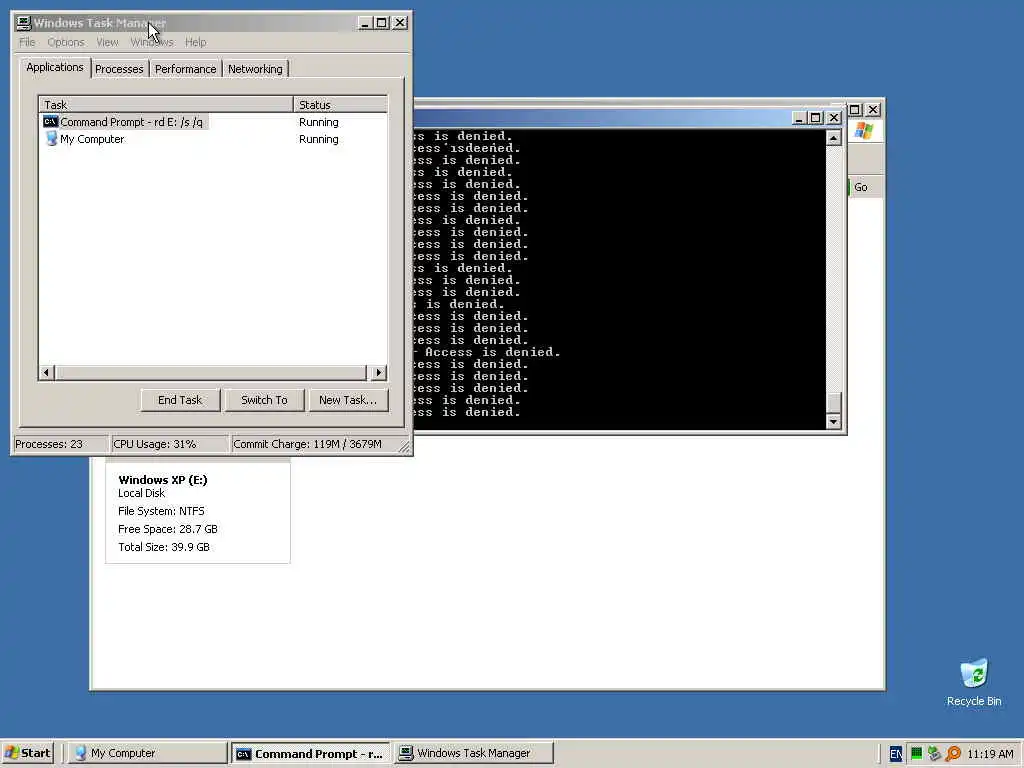Click the task list left scroll arrow

coord(46,372)
